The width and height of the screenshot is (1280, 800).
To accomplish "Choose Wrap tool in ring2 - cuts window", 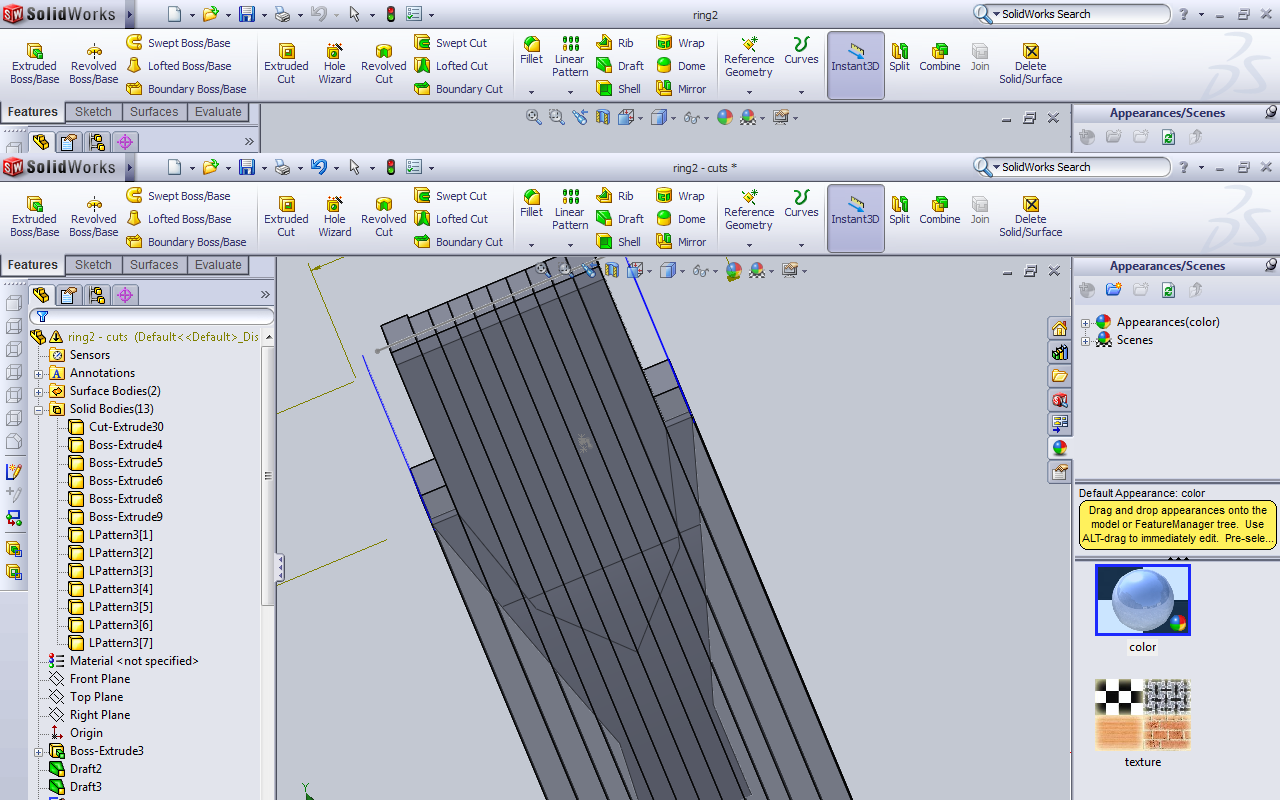I will coord(680,196).
